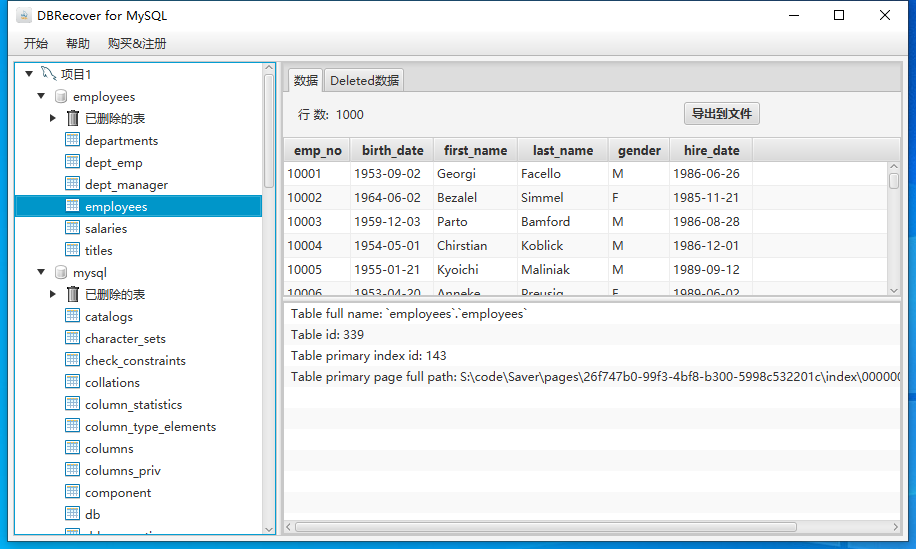Click the database cylinder icon next to employees
This screenshot has width=916, height=549.
[x=61, y=96]
